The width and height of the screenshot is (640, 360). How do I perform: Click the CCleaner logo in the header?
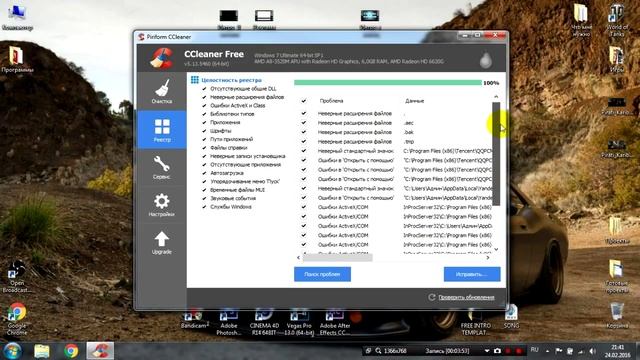click(x=161, y=58)
